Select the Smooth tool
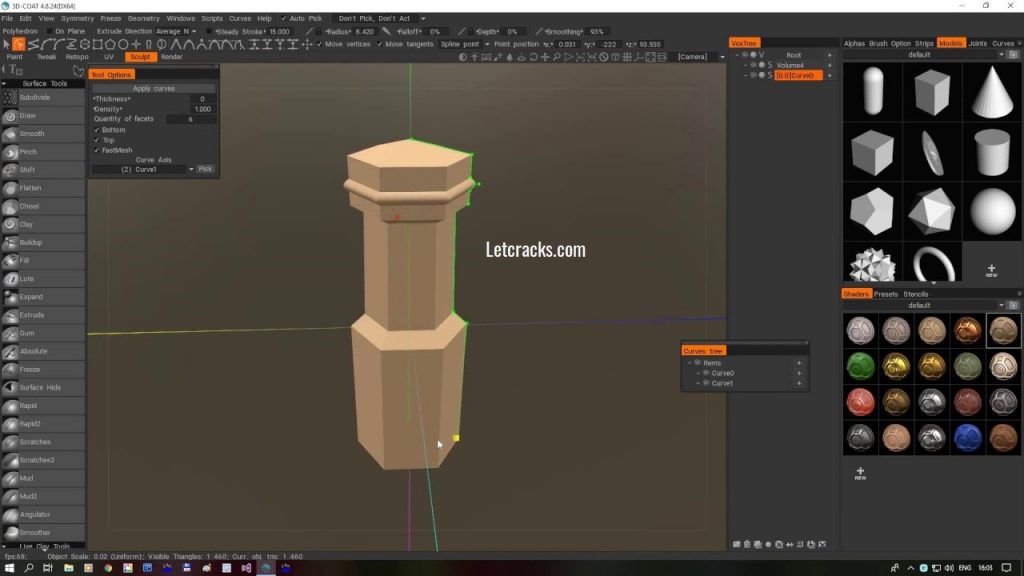The image size is (1024, 576). coord(43,134)
